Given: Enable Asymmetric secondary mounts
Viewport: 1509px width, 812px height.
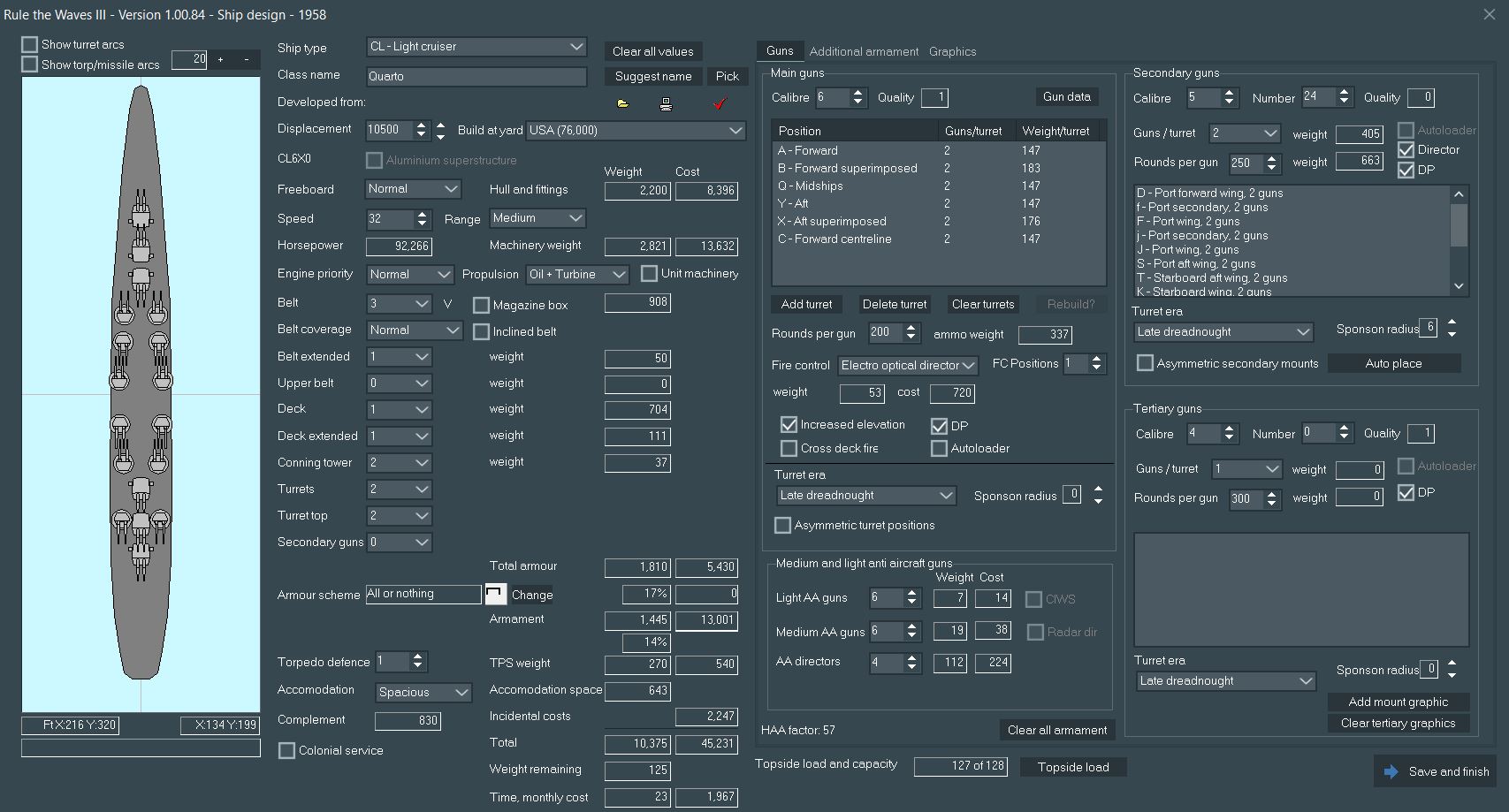Looking at the screenshot, I should tap(1145, 363).
